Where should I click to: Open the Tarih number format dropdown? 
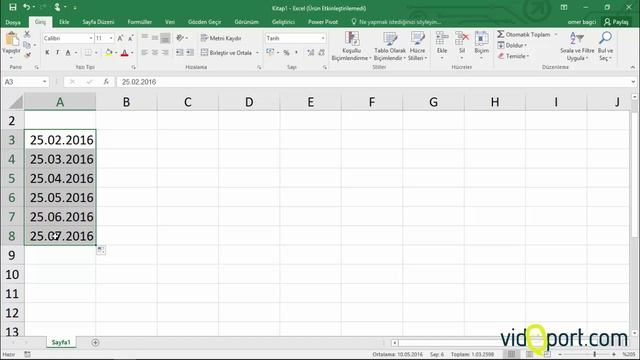tap(322, 38)
